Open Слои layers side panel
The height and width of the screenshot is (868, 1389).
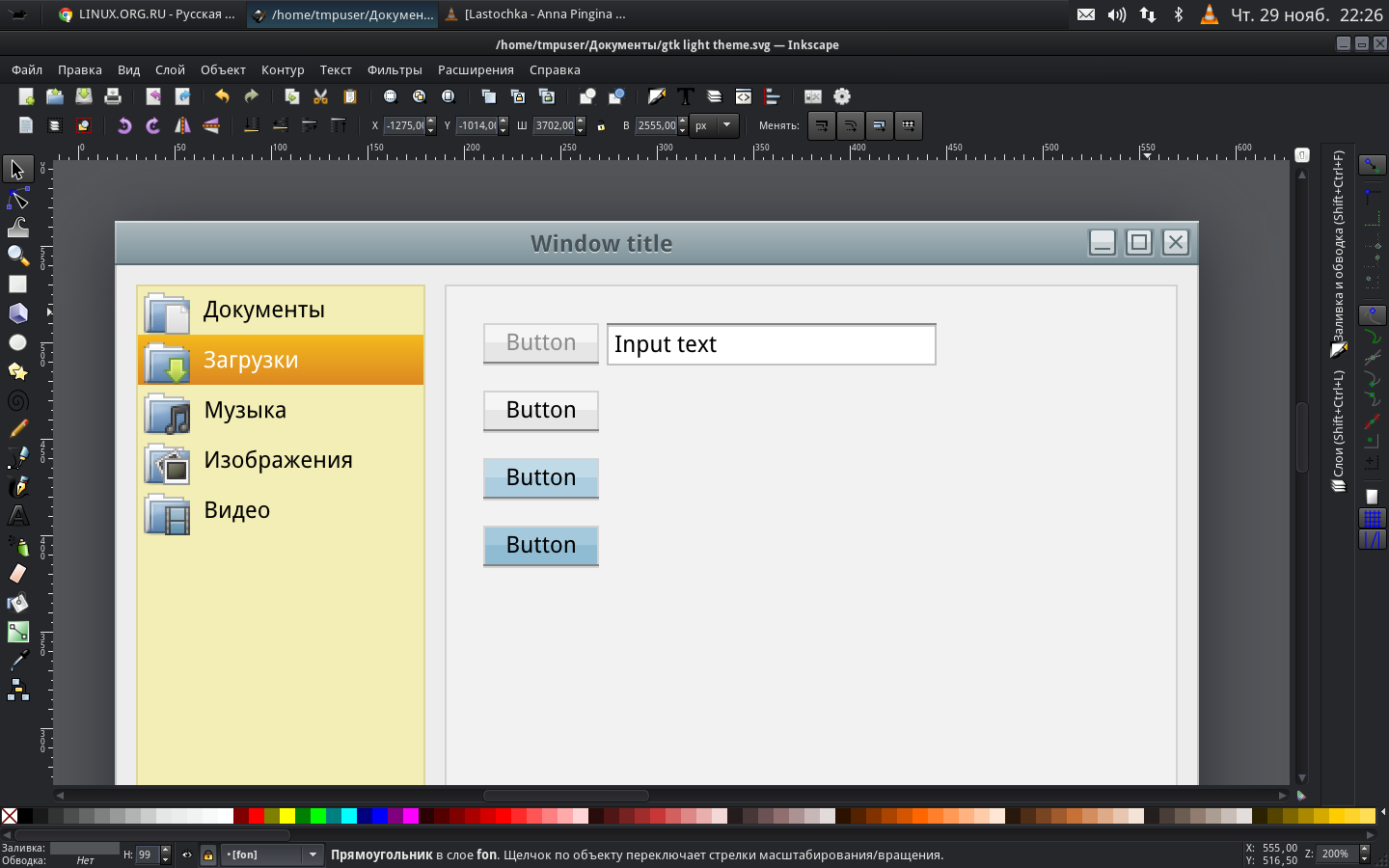1339,430
